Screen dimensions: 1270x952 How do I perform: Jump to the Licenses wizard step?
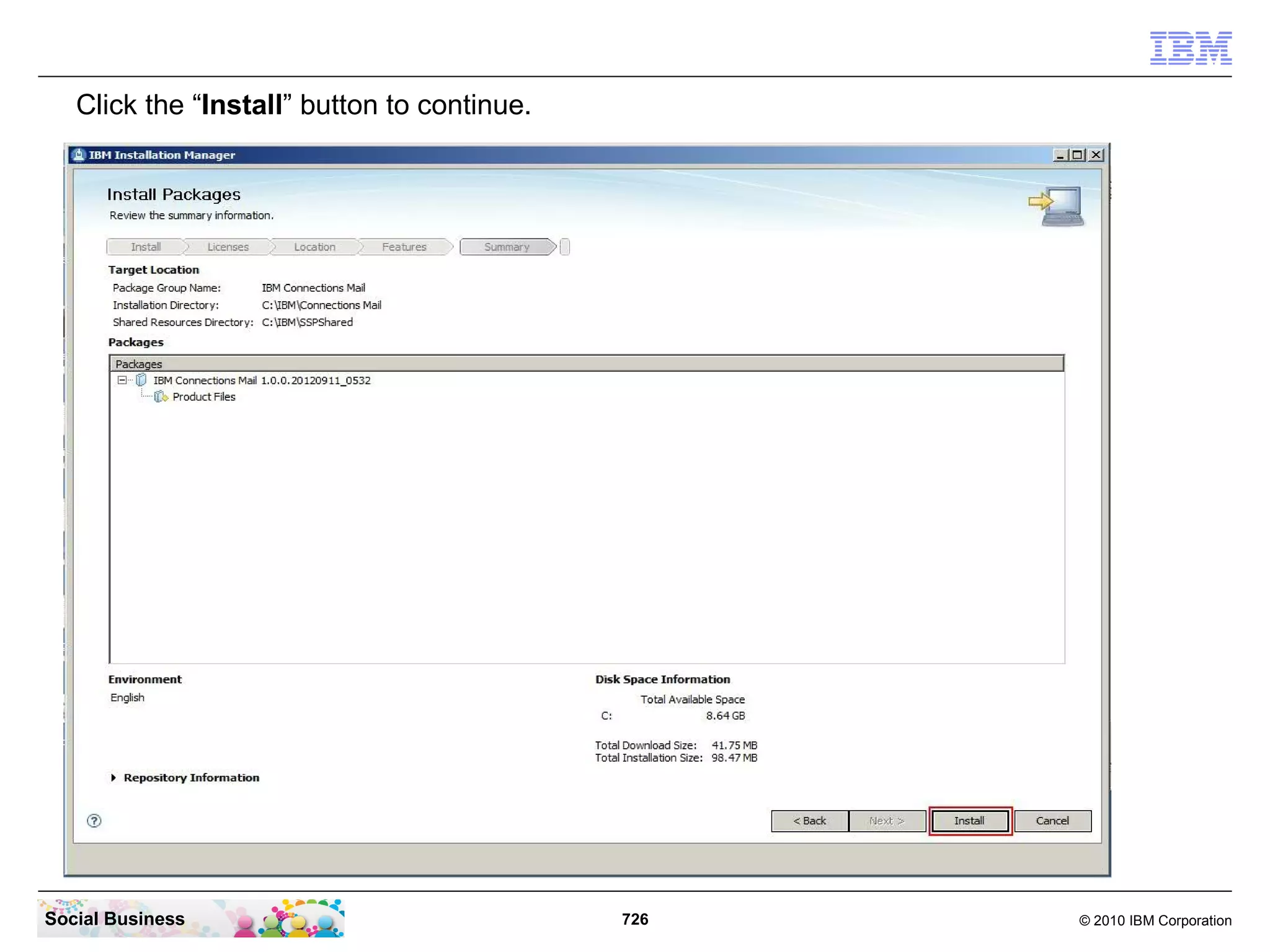pyautogui.click(x=228, y=247)
